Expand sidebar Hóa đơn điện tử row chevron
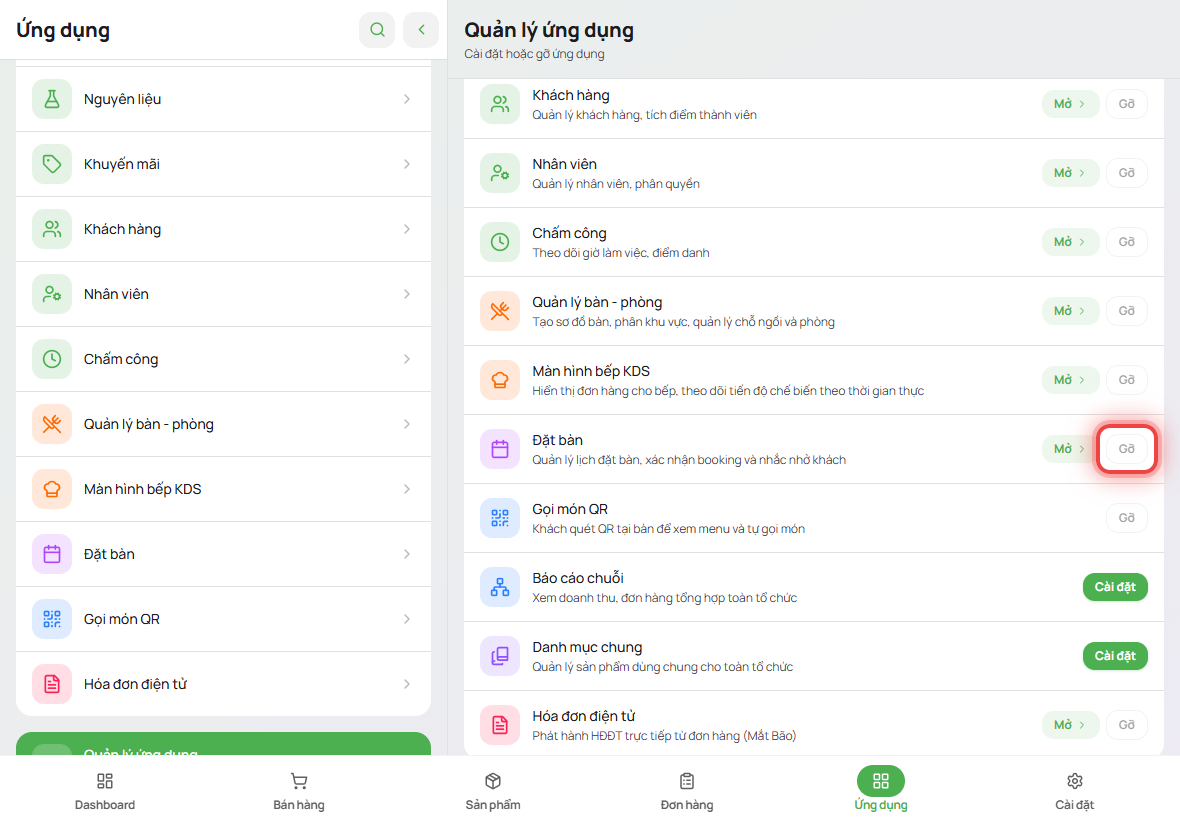This screenshot has width=1180, height=820. (x=406, y=684)
